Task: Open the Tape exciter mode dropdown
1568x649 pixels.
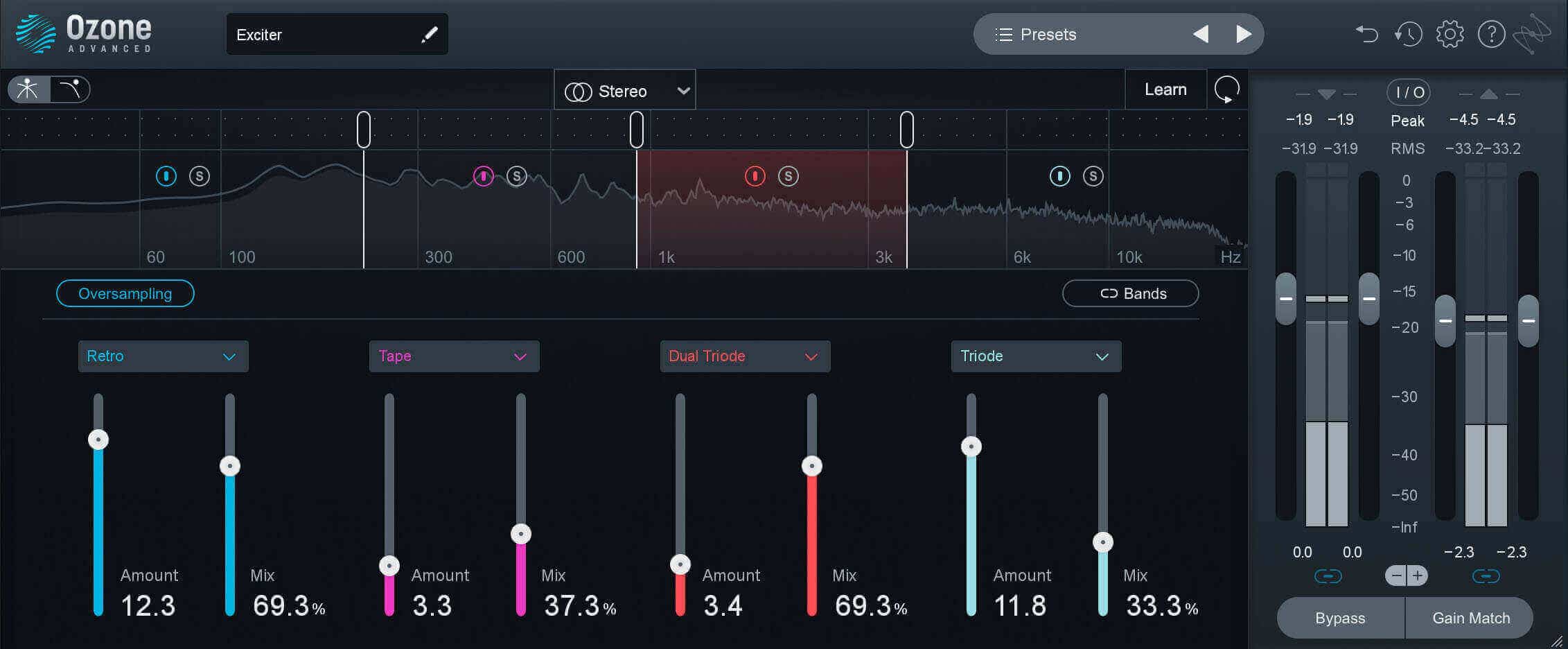Action: [x=454, y=356]
